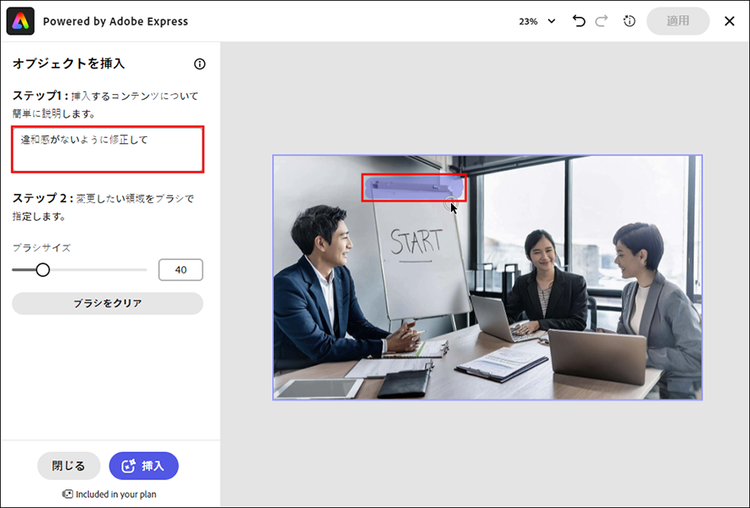Click the grayed-out redo arrow
Screen dimensions: 750x508
(x=601, y=21)
